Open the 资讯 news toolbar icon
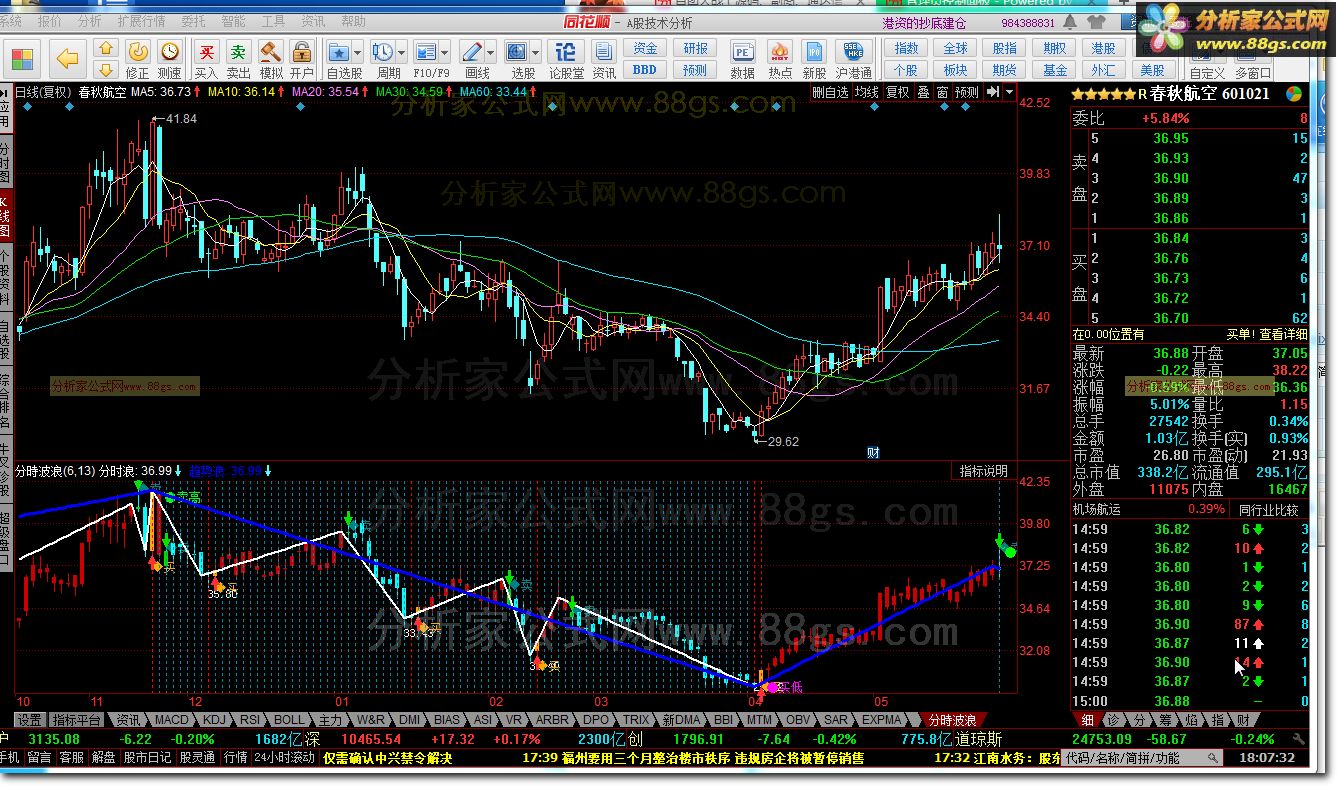The height and width of the screenshot is (786, 1338). pos(604,59)
